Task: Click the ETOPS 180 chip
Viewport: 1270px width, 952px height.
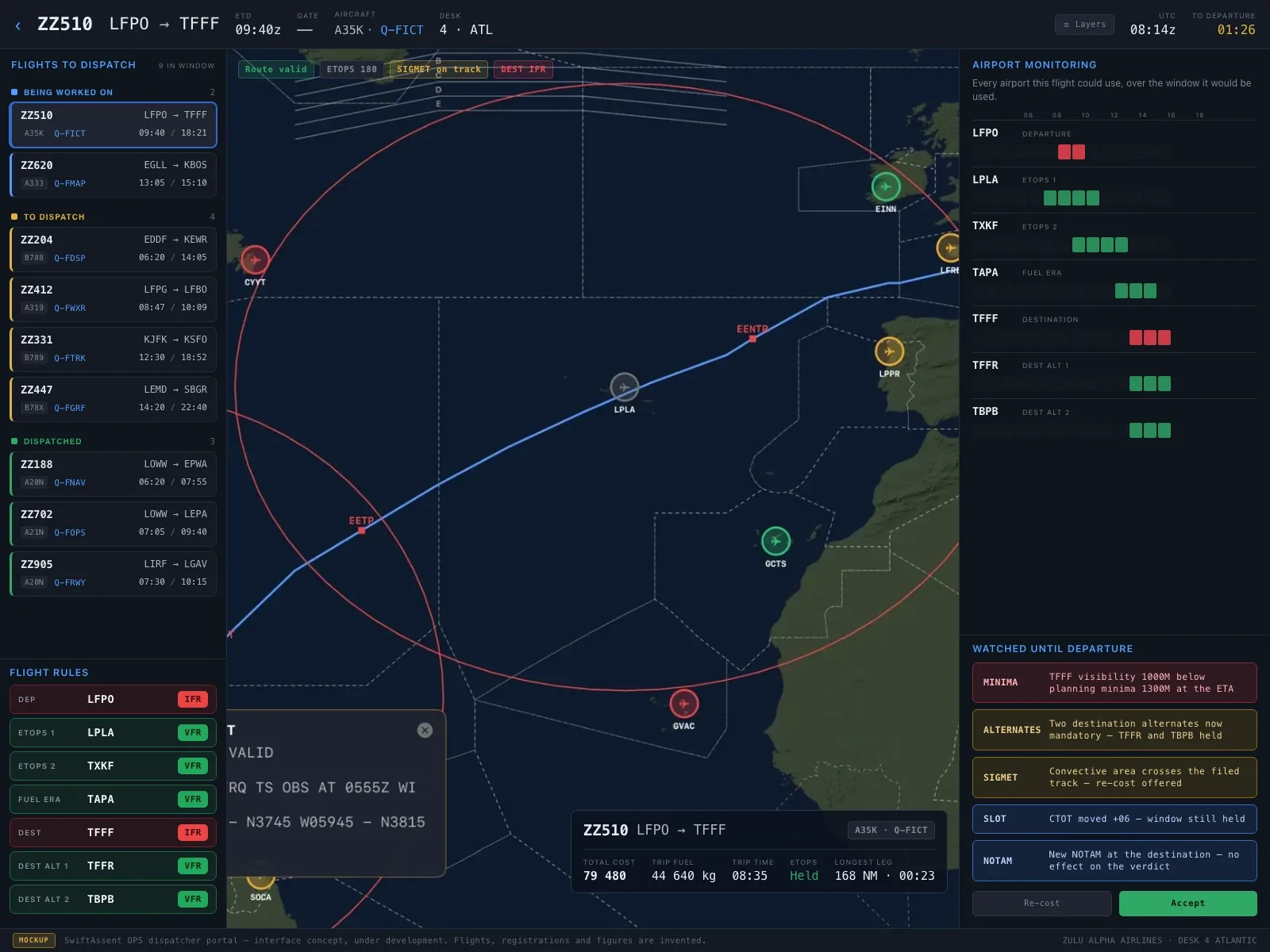Action: [x=352, y=70]
